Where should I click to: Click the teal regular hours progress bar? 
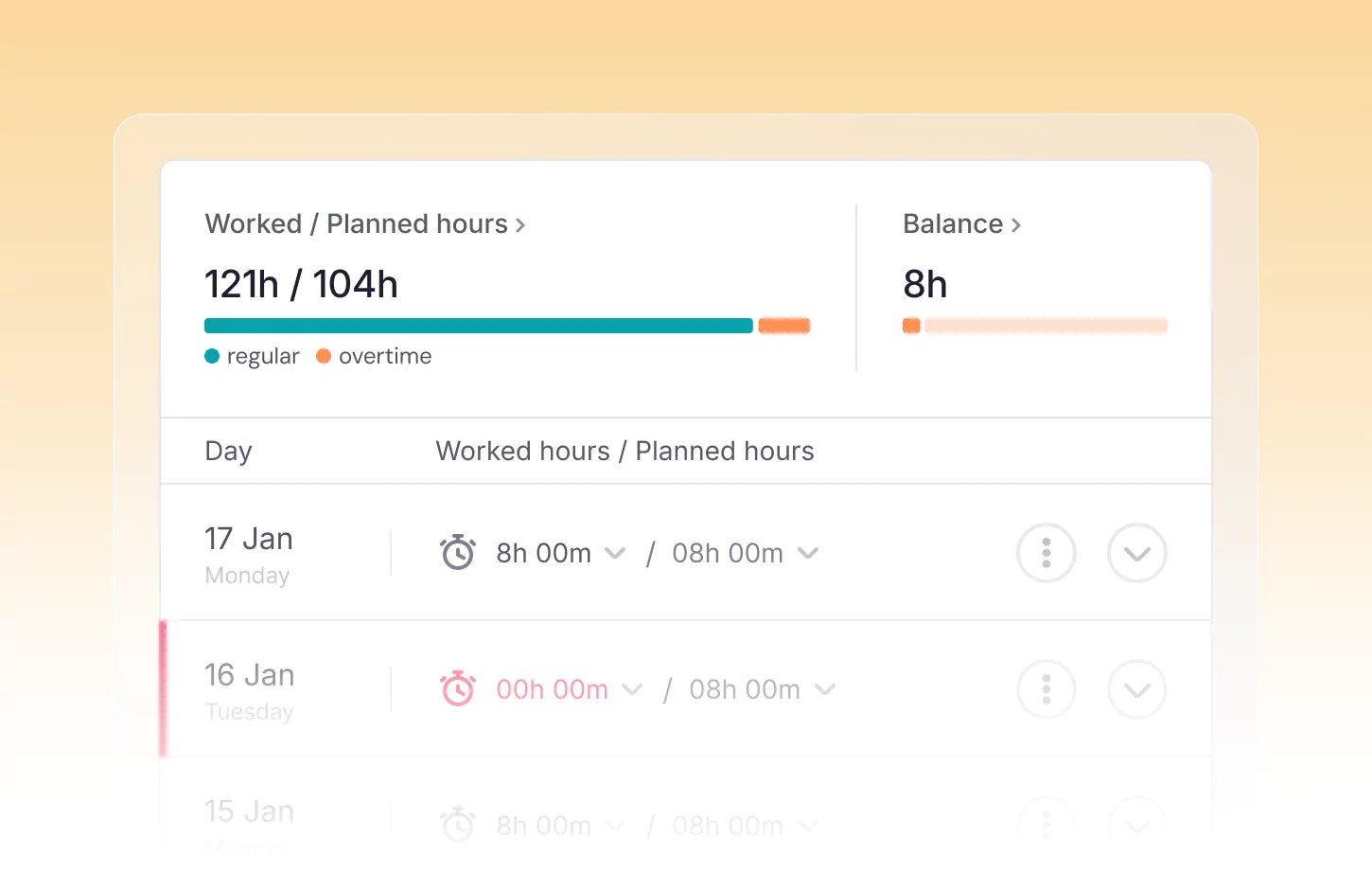[478, 326]
